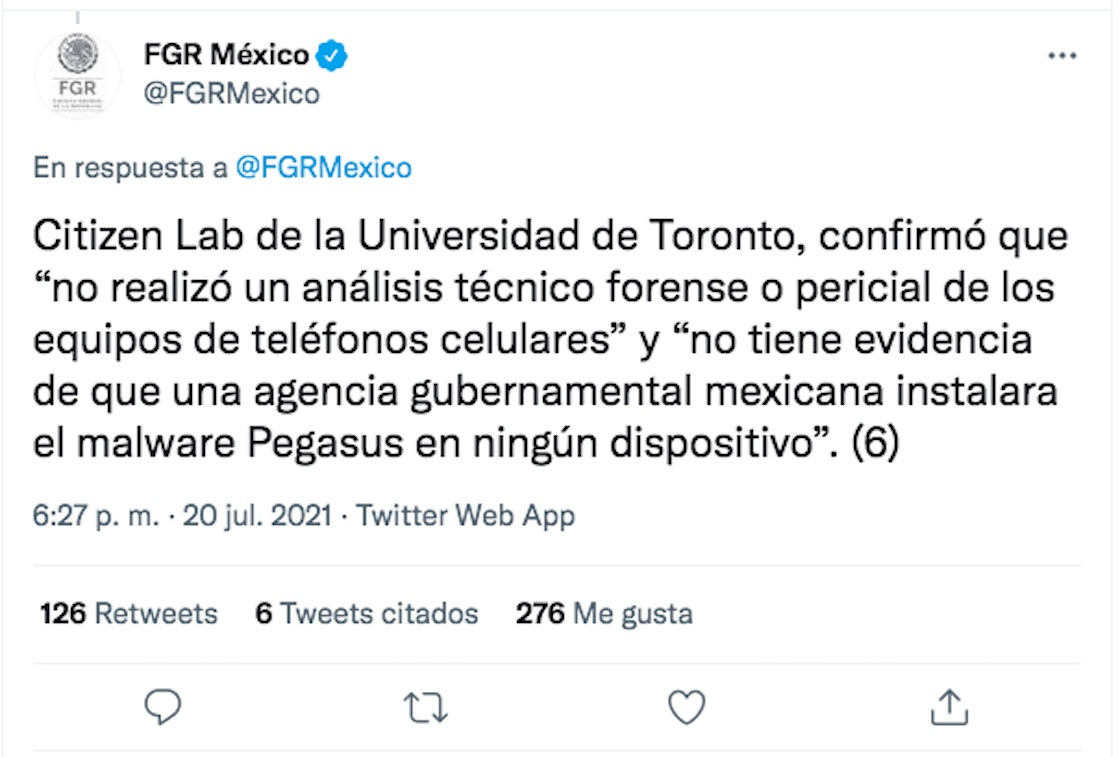Click the blue verified badge
This screenshot has width=1120, height=757.
[x=332, y=56]
